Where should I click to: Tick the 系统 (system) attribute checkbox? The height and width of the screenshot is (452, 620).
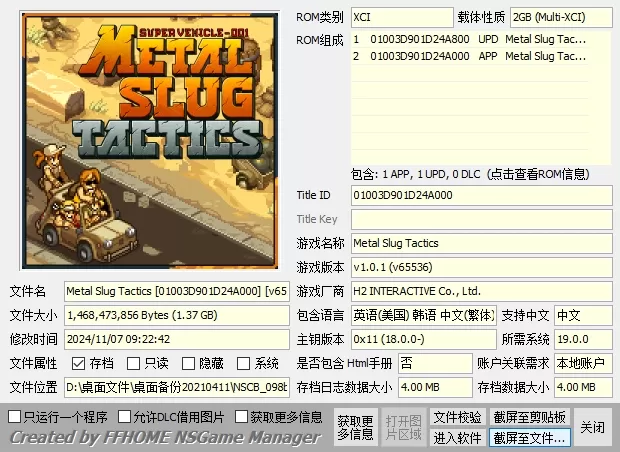(244, 363)
